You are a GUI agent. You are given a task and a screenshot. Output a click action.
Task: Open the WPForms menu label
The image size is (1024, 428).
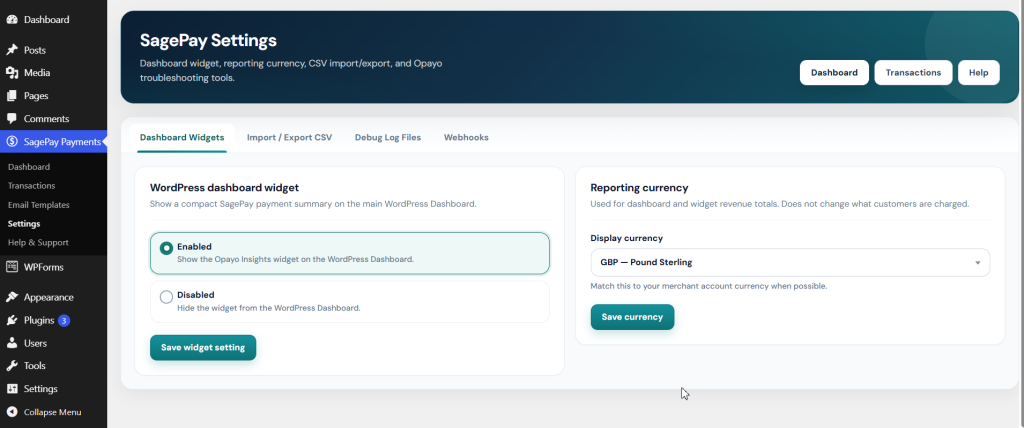(44, 267)
